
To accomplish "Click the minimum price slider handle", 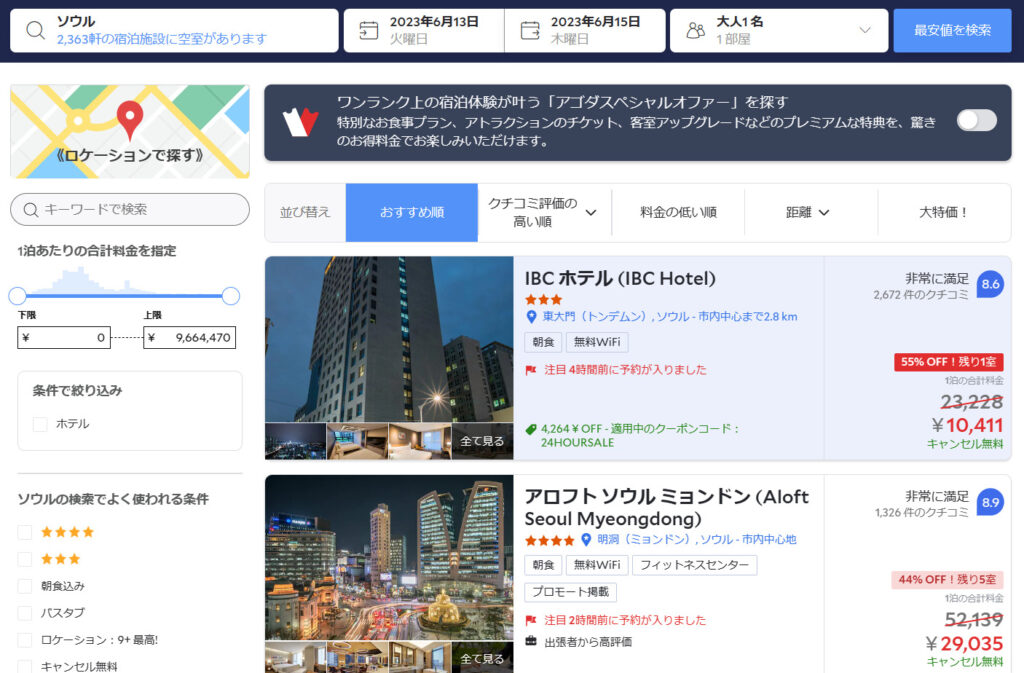I will click(x=18, y=296).
